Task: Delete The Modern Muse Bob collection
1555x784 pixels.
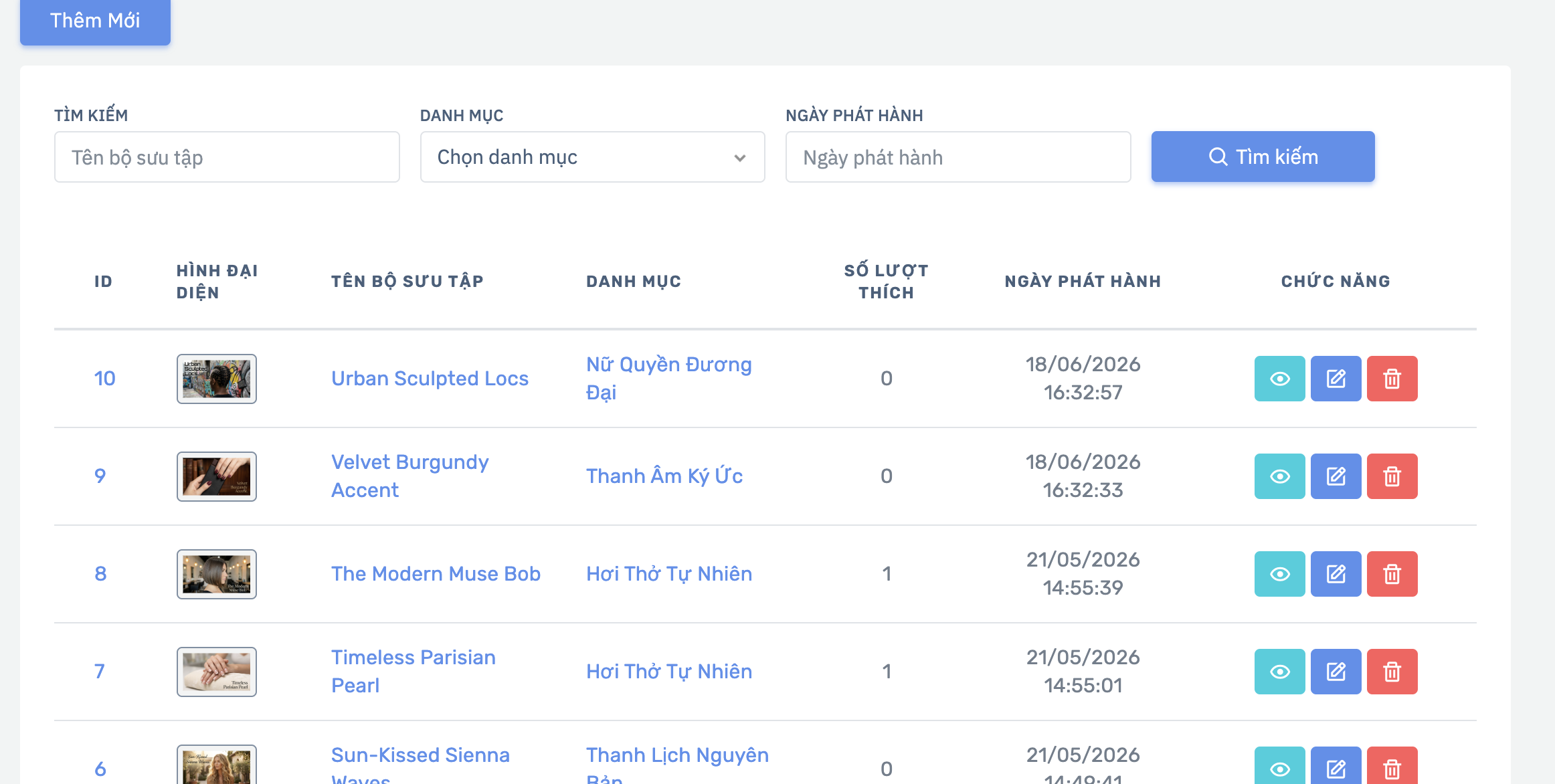Action: pyautogui.click(x=1392, y=574)
